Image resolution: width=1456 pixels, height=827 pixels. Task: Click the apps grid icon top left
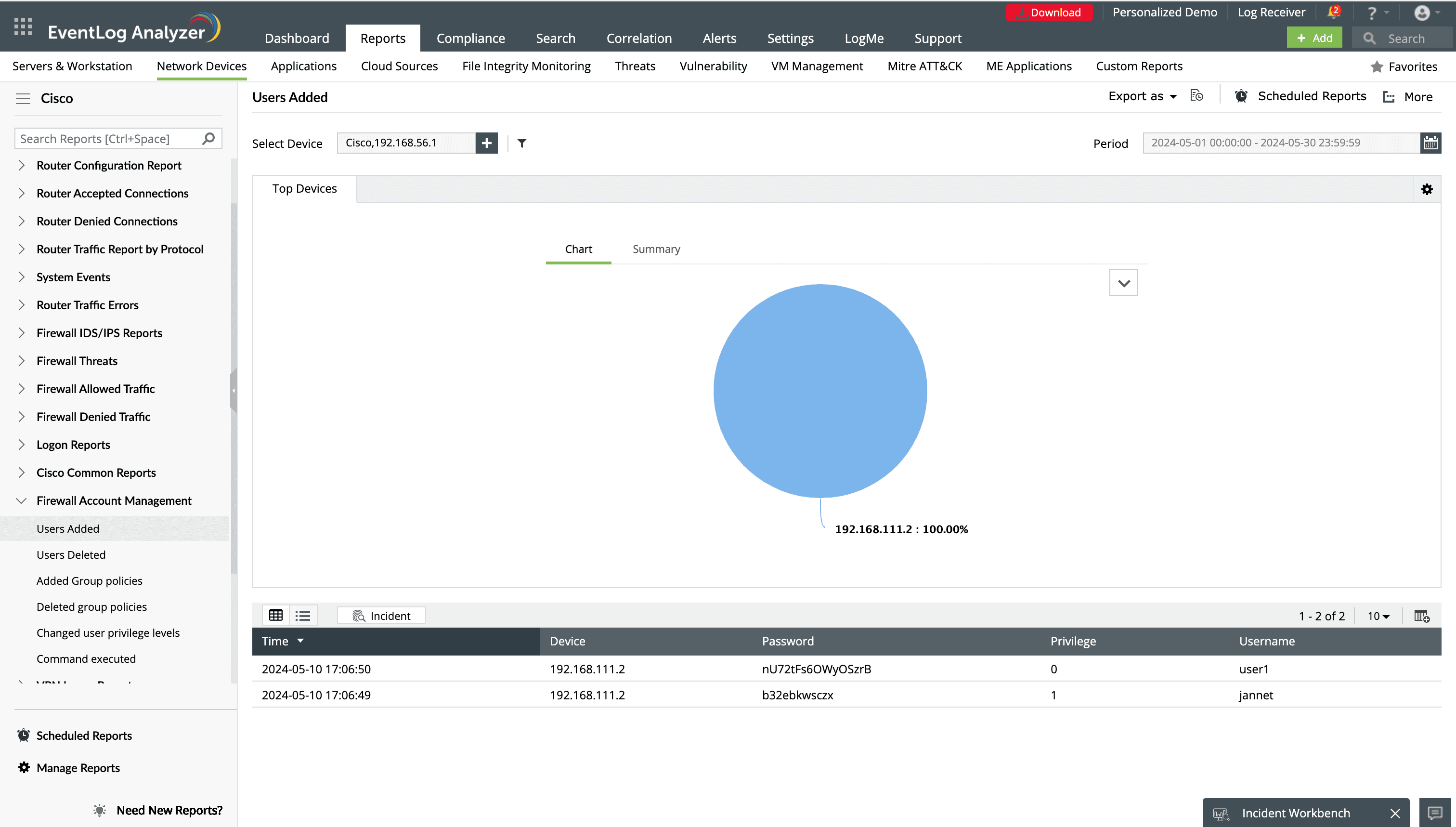23,26
